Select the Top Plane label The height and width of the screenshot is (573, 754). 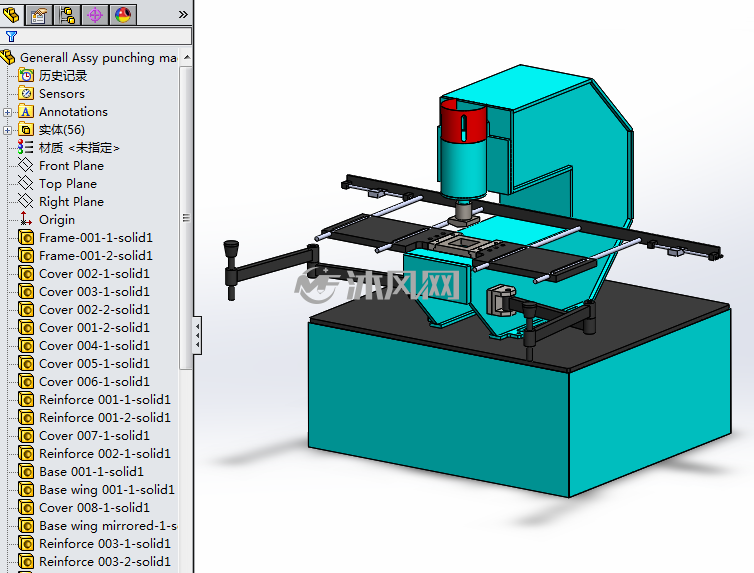[x=68, y=184]
